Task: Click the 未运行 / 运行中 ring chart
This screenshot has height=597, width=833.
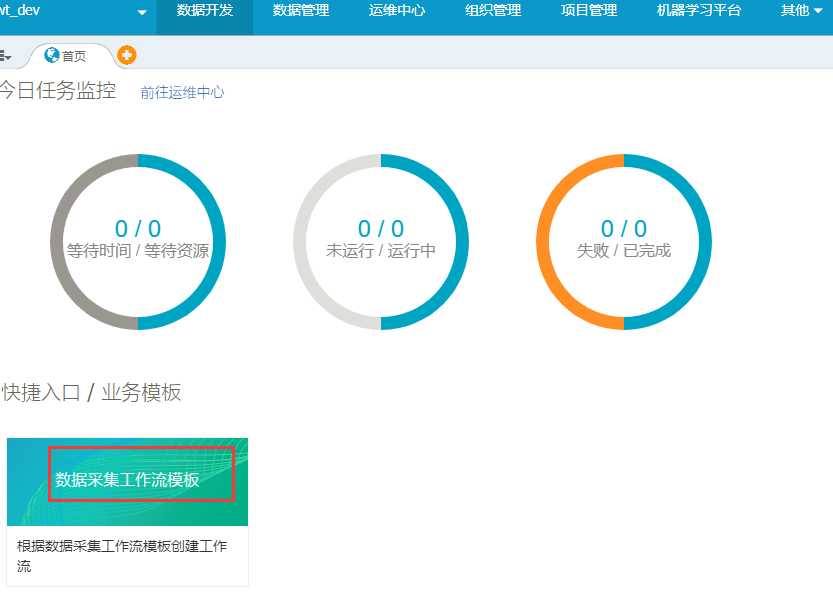Action: 381,242
